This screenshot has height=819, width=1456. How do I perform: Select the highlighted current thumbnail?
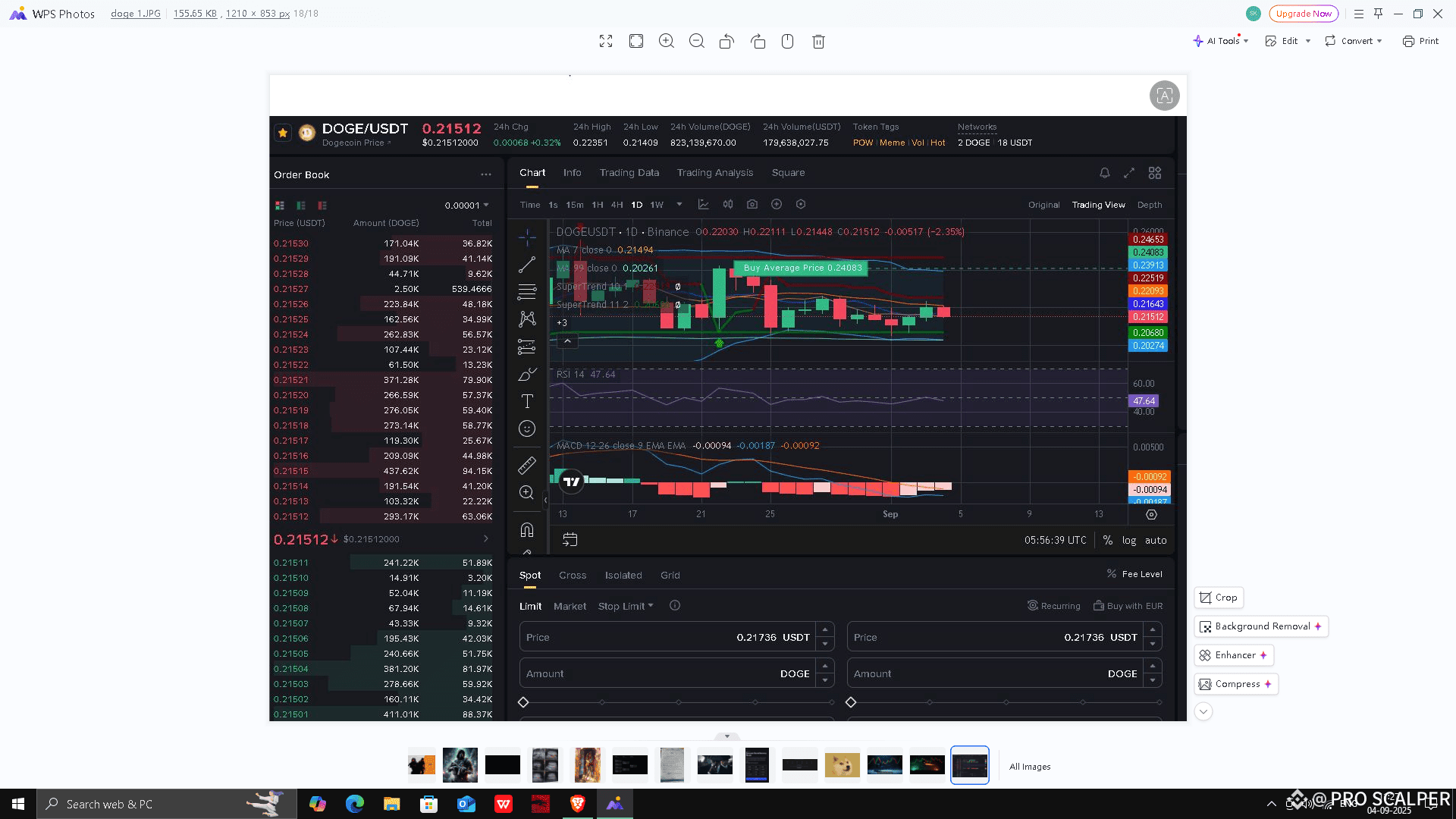coord(970,765)
